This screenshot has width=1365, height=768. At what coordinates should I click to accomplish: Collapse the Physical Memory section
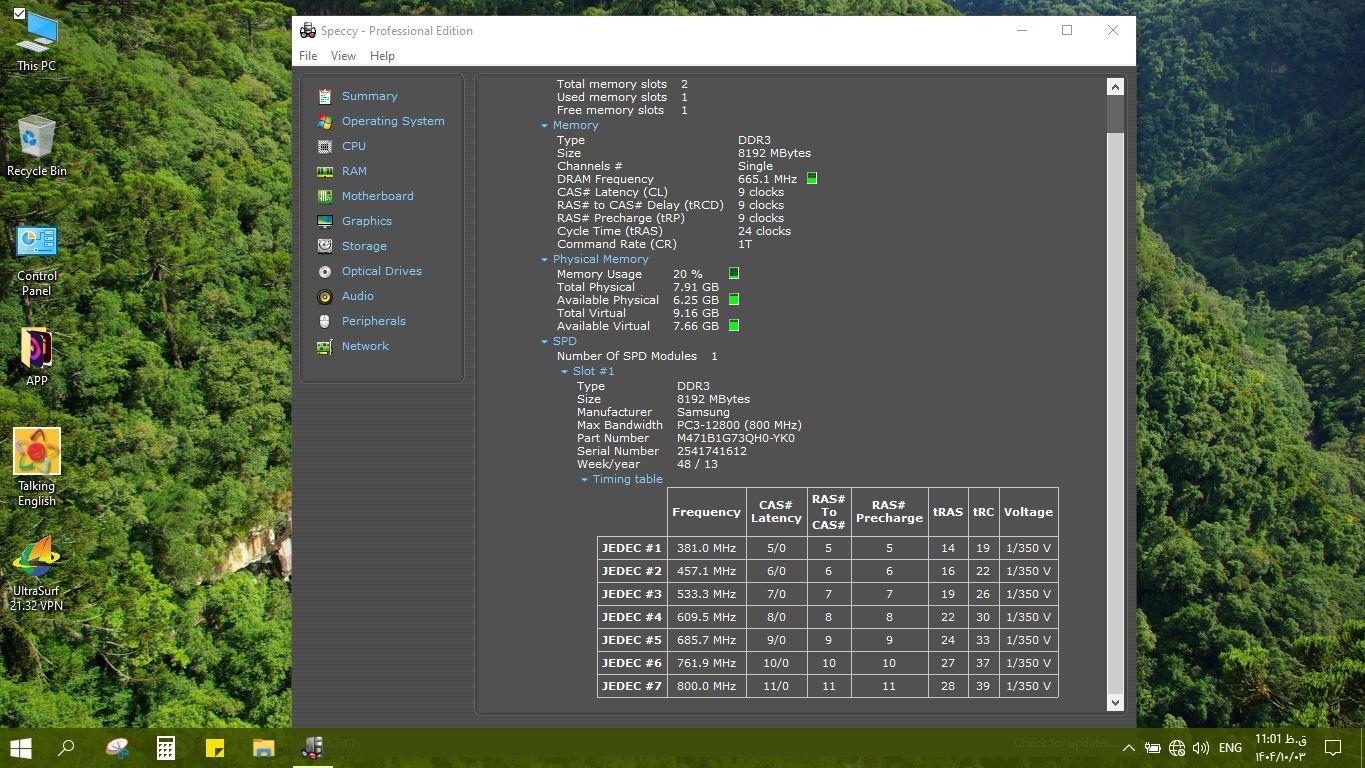(544, 260)
